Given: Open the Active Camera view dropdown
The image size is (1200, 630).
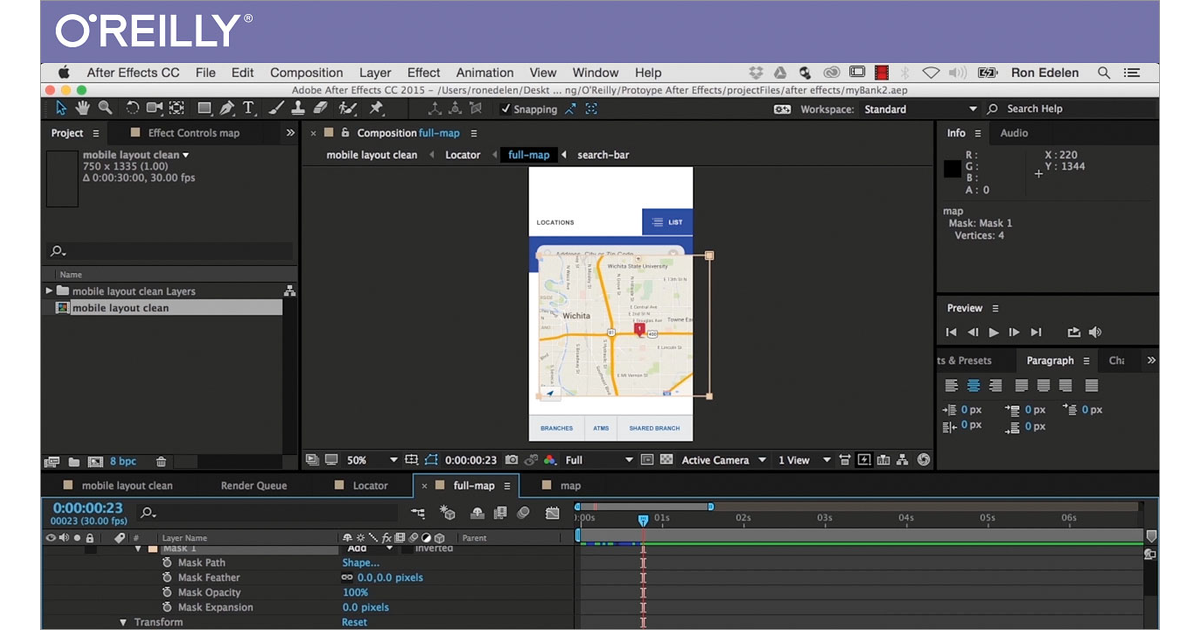Looking at the screenshot, I should tap(724, 460).
